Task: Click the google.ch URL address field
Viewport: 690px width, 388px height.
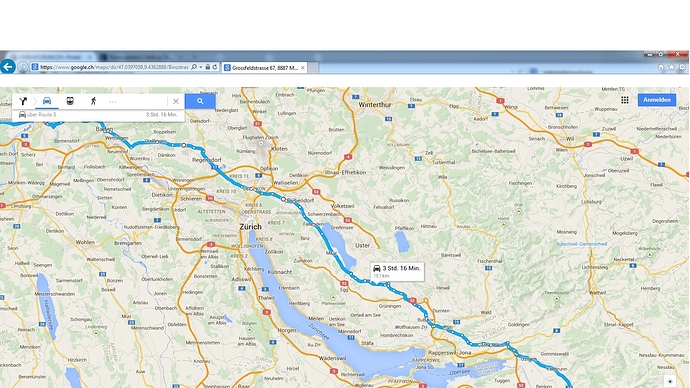Action: pyautogui.click(x=114, y=67)
